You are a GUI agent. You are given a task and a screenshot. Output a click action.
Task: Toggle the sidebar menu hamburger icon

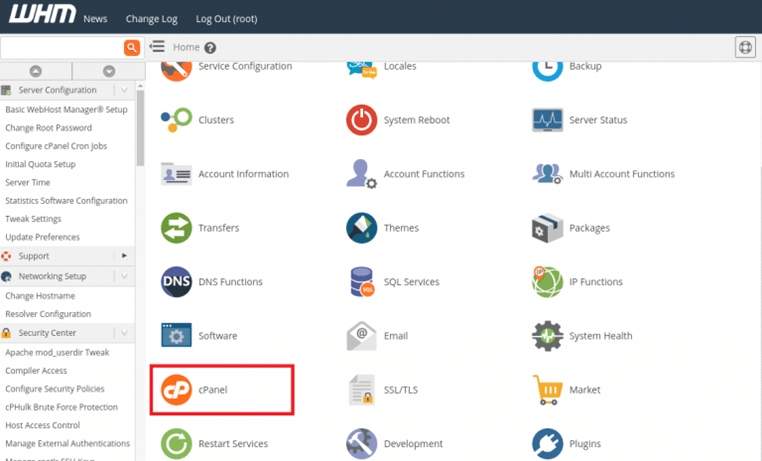pyautogui.click(x=157, y=46)
